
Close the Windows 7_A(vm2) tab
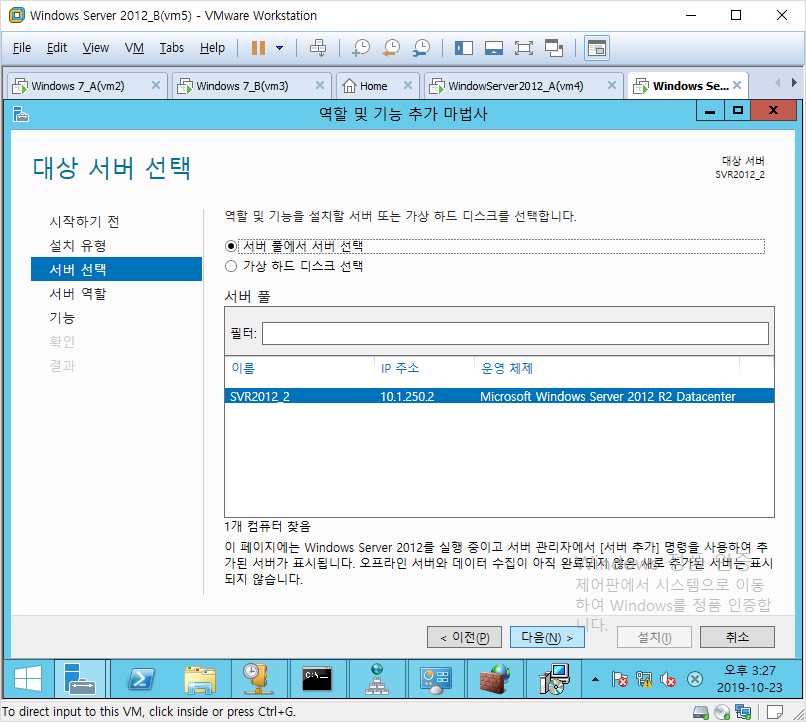pyautogui.click(x=156, y=85)
